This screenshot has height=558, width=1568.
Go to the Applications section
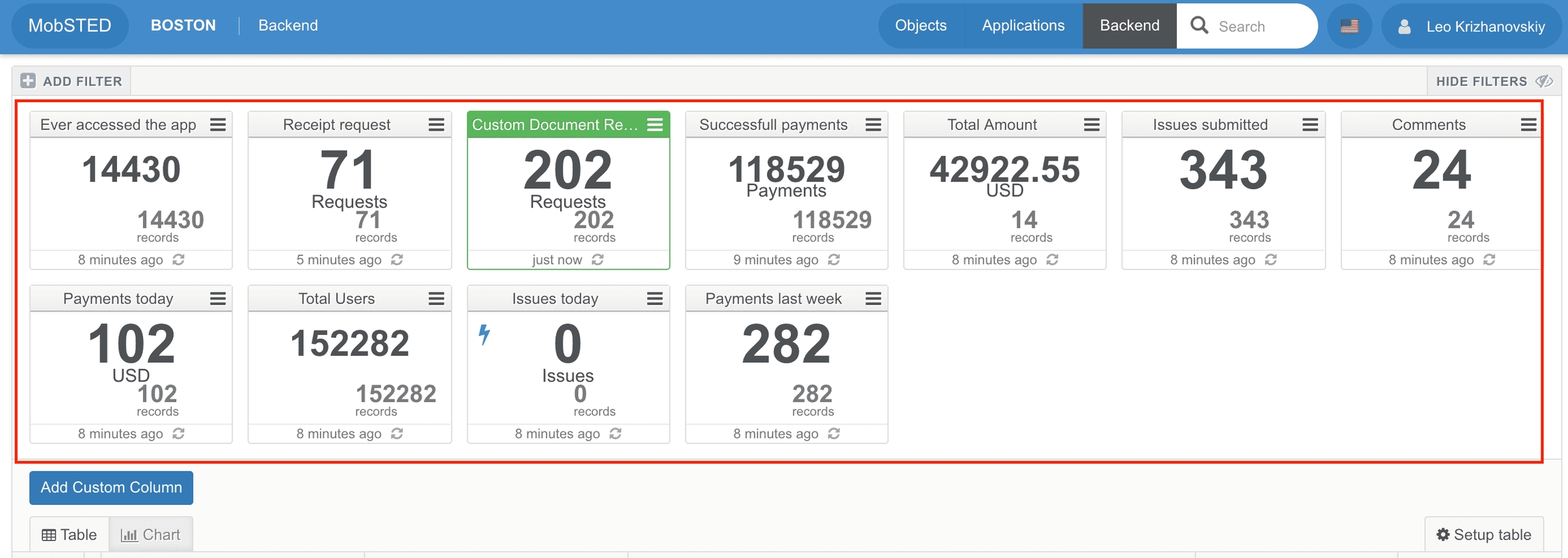click(1023, 26)
